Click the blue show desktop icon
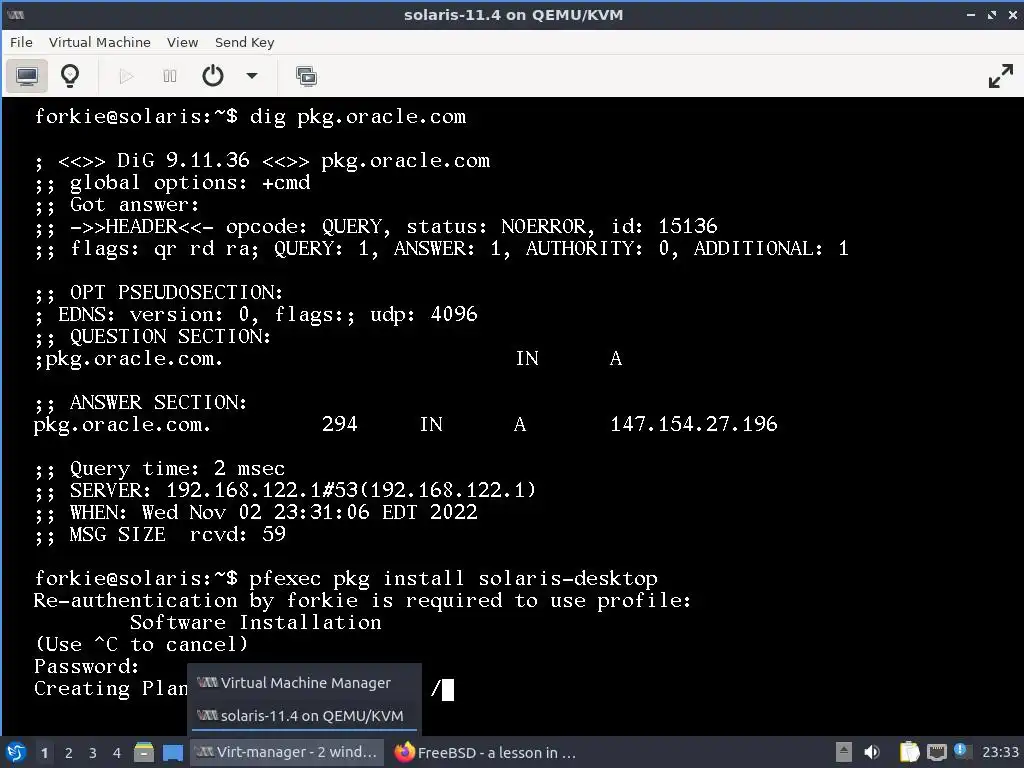This screenshot has width=1024, height=768. pyautogui.click(x=172, y=752)
